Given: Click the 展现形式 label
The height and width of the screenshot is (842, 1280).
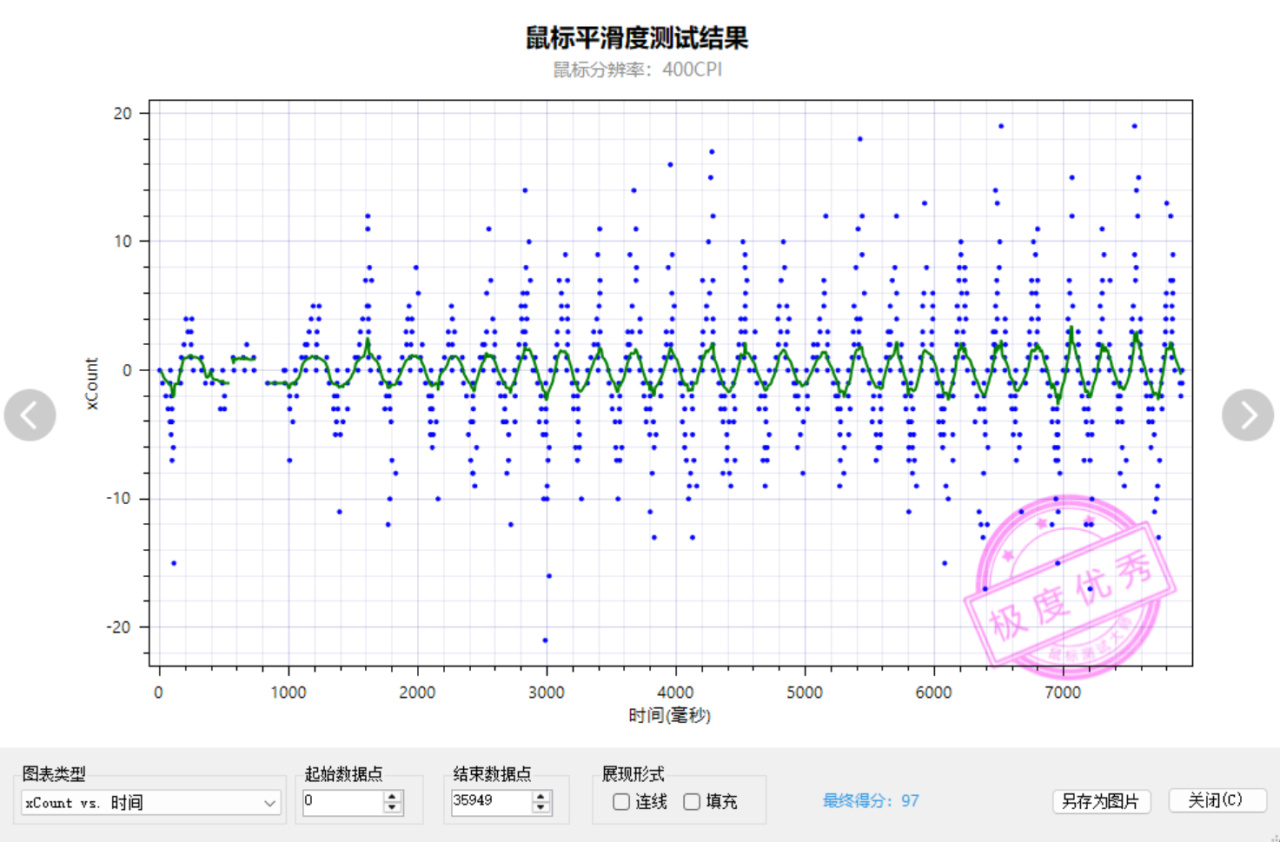Looking at the screenshot, I should coord(633,774).
